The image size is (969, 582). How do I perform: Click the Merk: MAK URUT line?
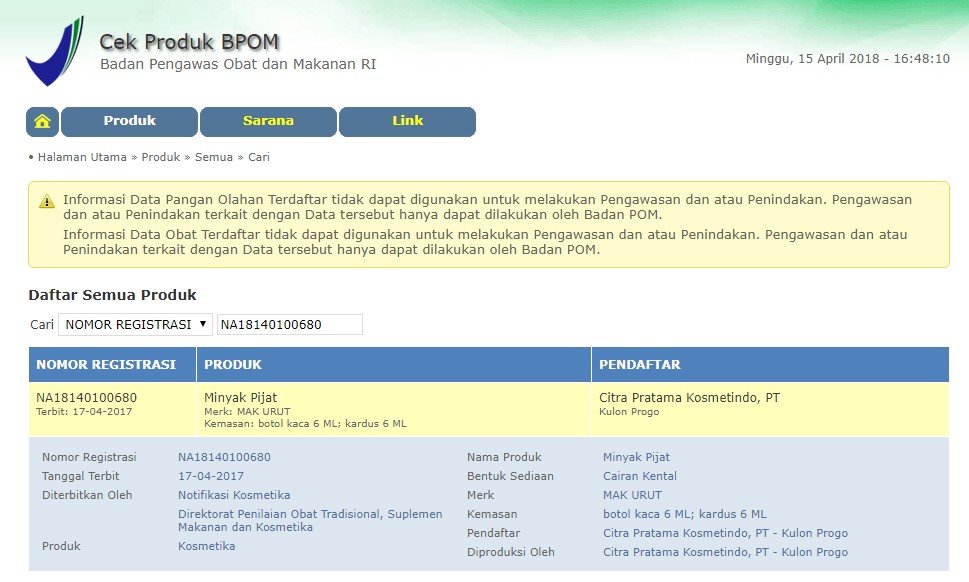click(247, 411)
